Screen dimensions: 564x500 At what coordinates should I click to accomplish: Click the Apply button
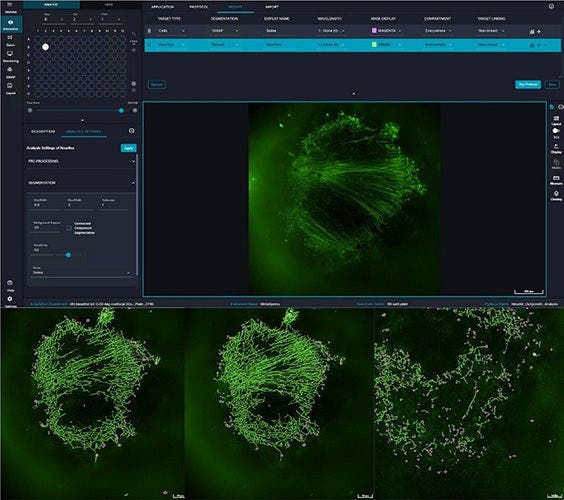coord(128,148)
